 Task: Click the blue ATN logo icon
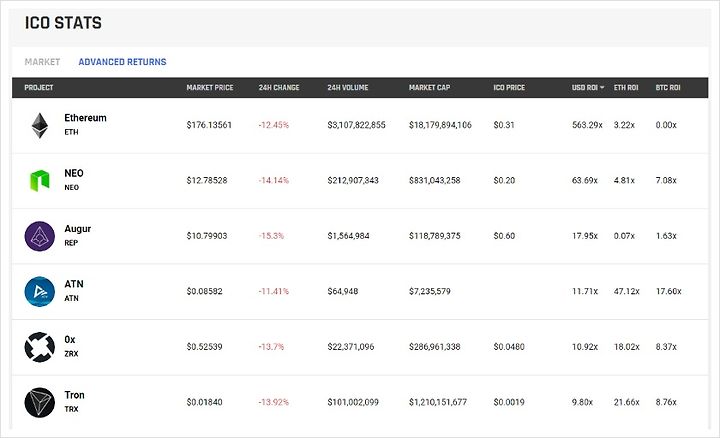tap(39, 292)
